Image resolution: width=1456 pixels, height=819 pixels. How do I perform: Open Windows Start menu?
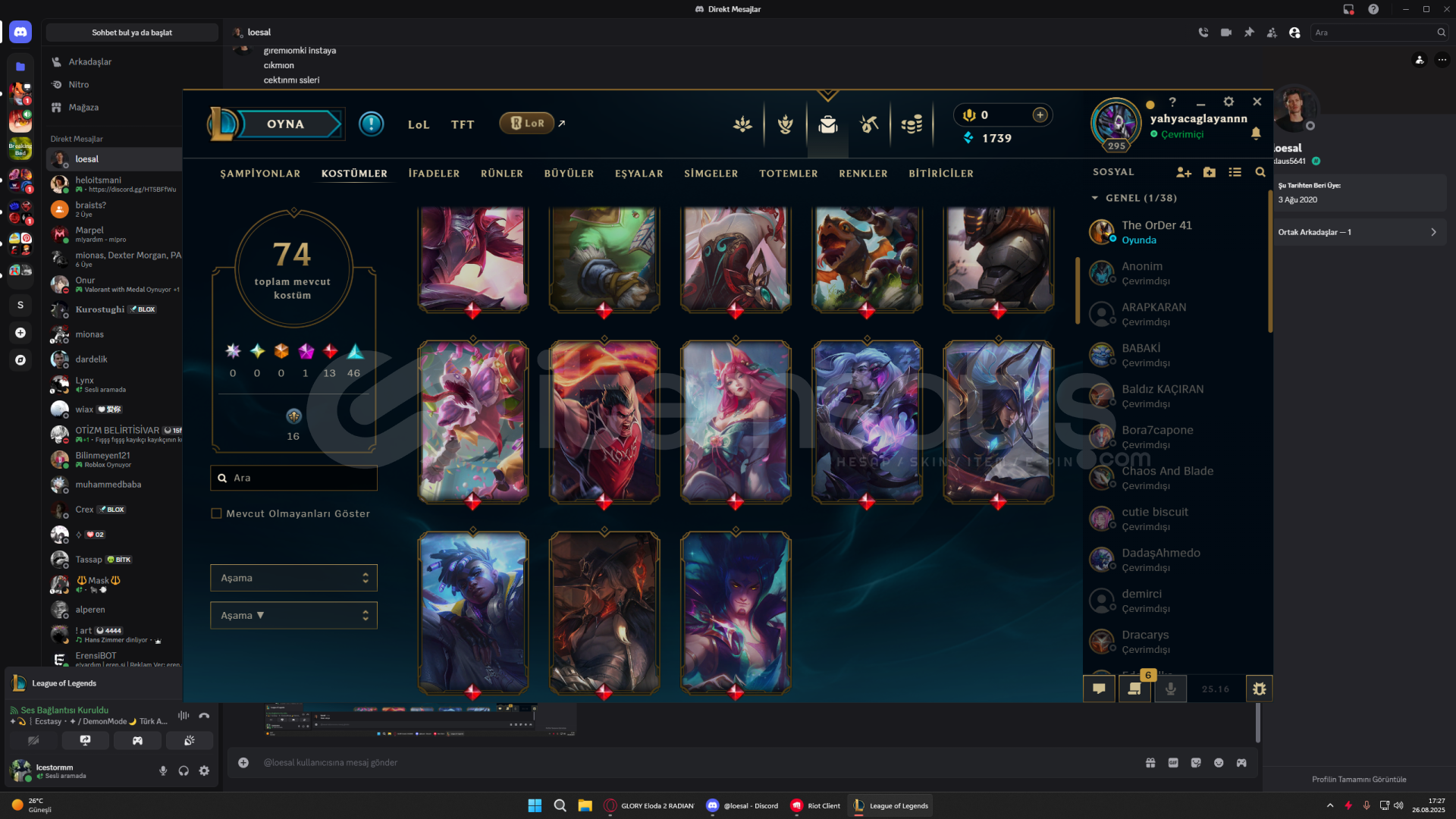(535, 805)
